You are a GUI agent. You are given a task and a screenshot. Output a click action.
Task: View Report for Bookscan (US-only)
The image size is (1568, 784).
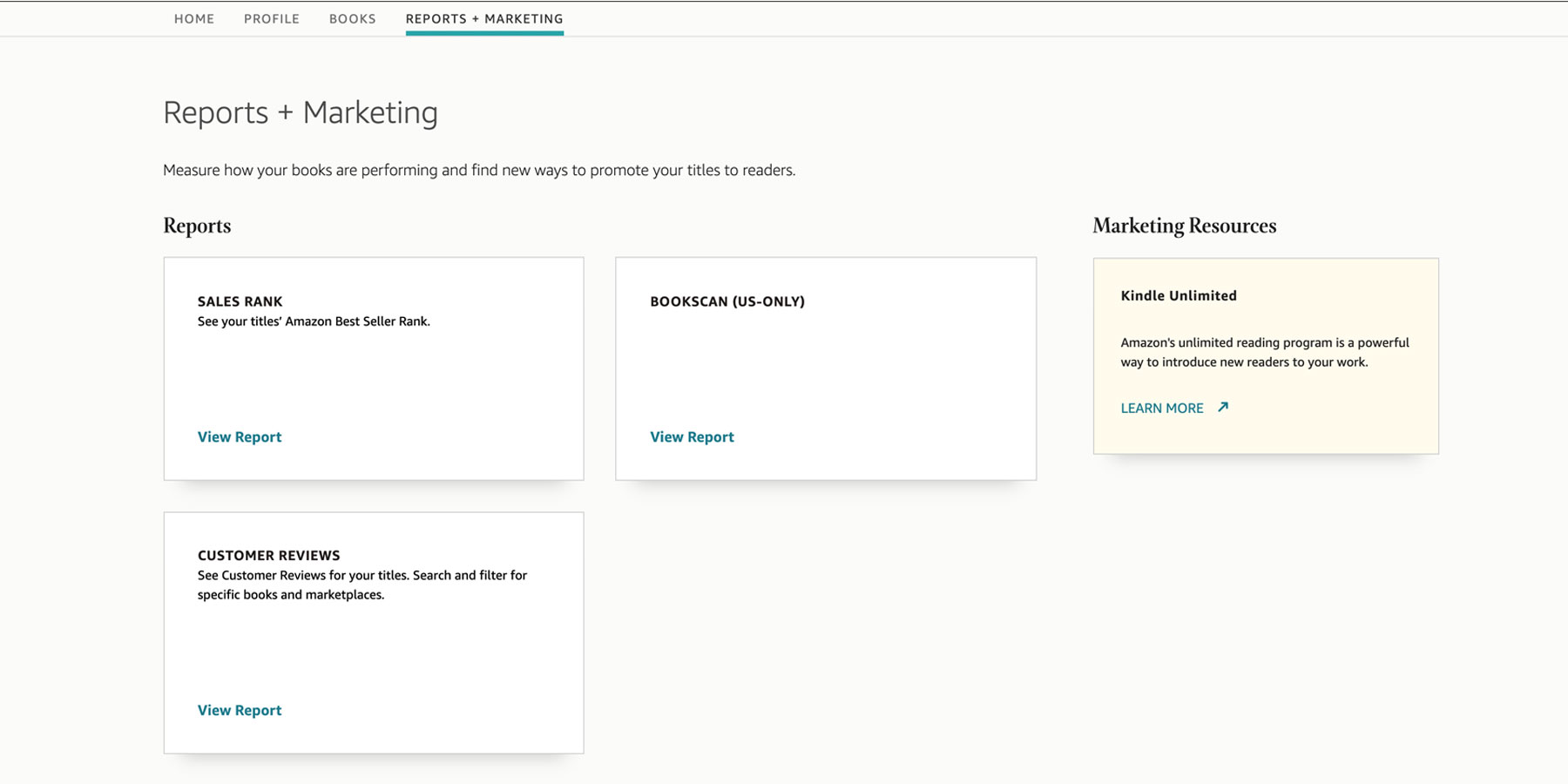pyautogui.click(x=691, y=436)
